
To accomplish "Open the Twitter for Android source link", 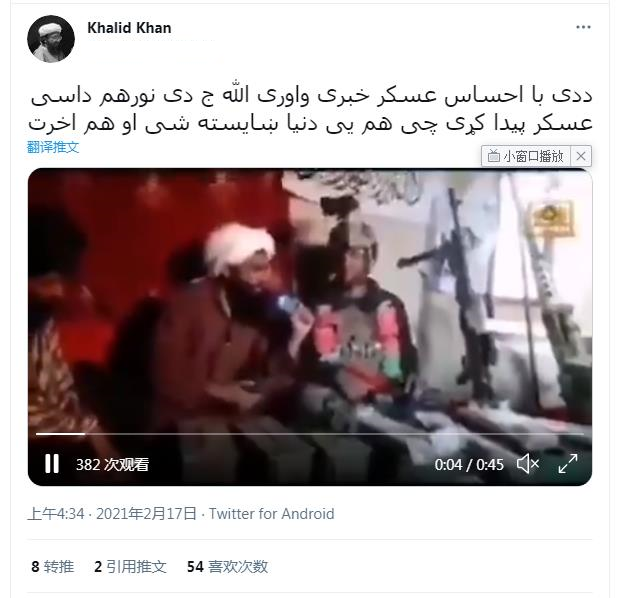I will (x=271, y=514).
